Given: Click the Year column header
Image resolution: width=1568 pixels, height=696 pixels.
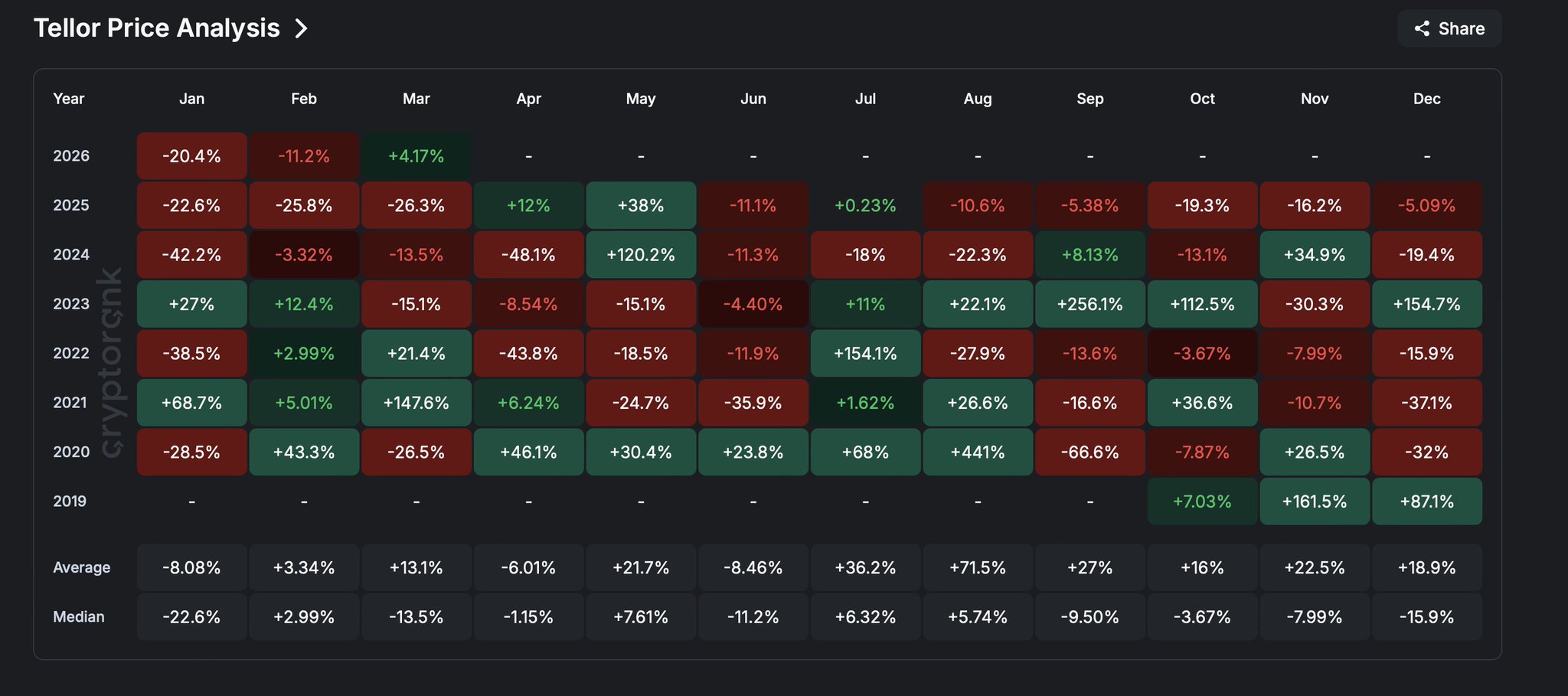Looking at the screenshot, I should (69, 99).
